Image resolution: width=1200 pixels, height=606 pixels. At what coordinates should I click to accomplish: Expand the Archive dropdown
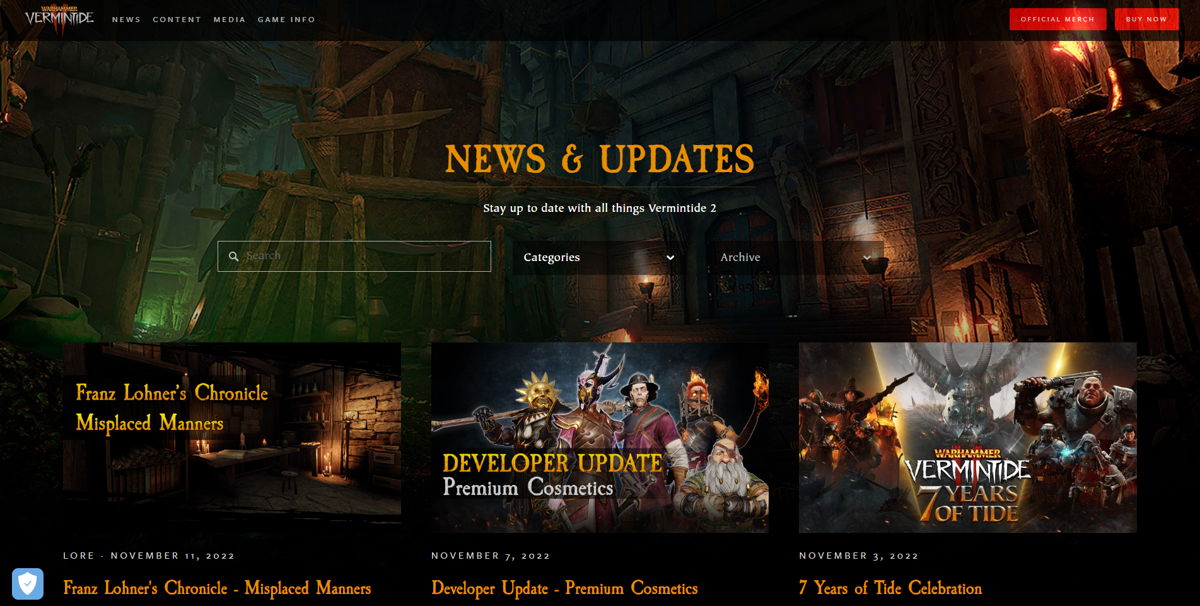click(796, 257)
